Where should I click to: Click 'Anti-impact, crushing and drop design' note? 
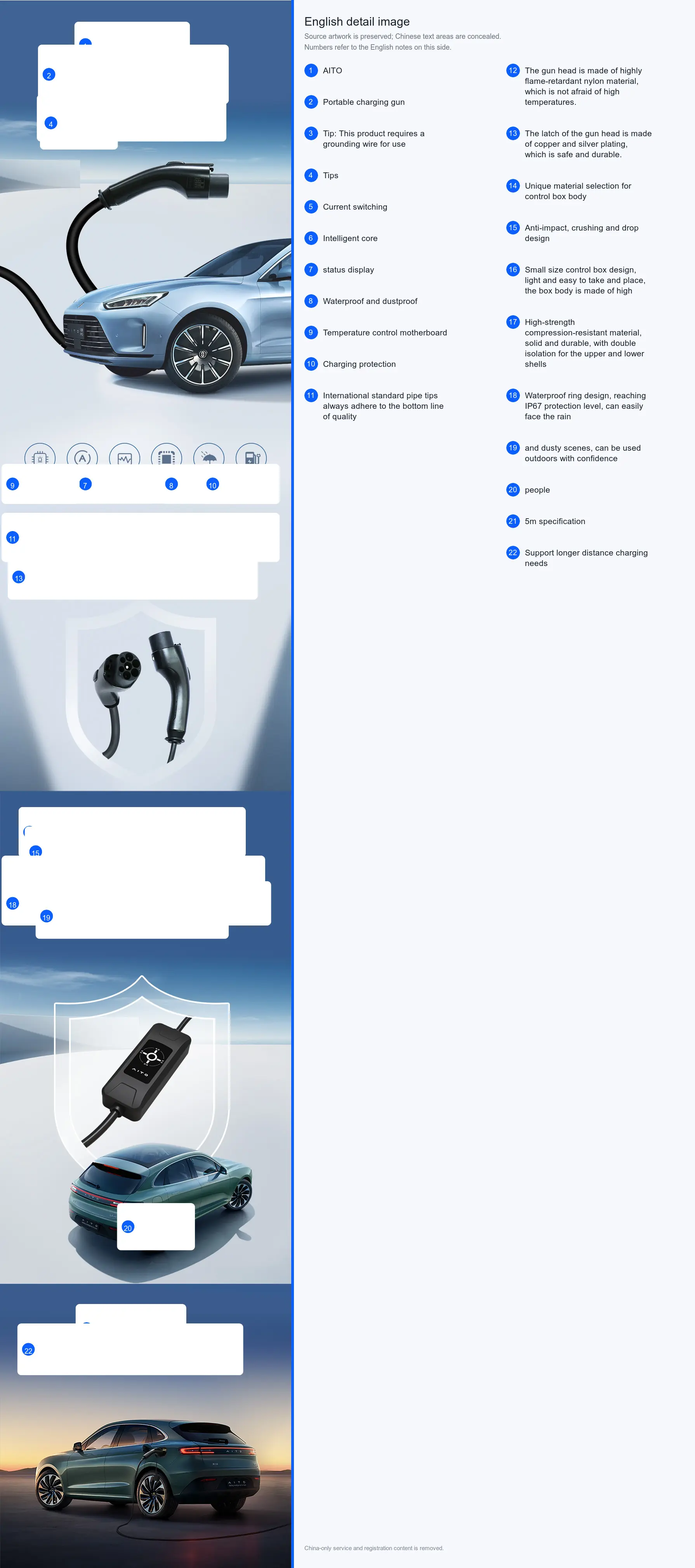(x=582, y=233)
